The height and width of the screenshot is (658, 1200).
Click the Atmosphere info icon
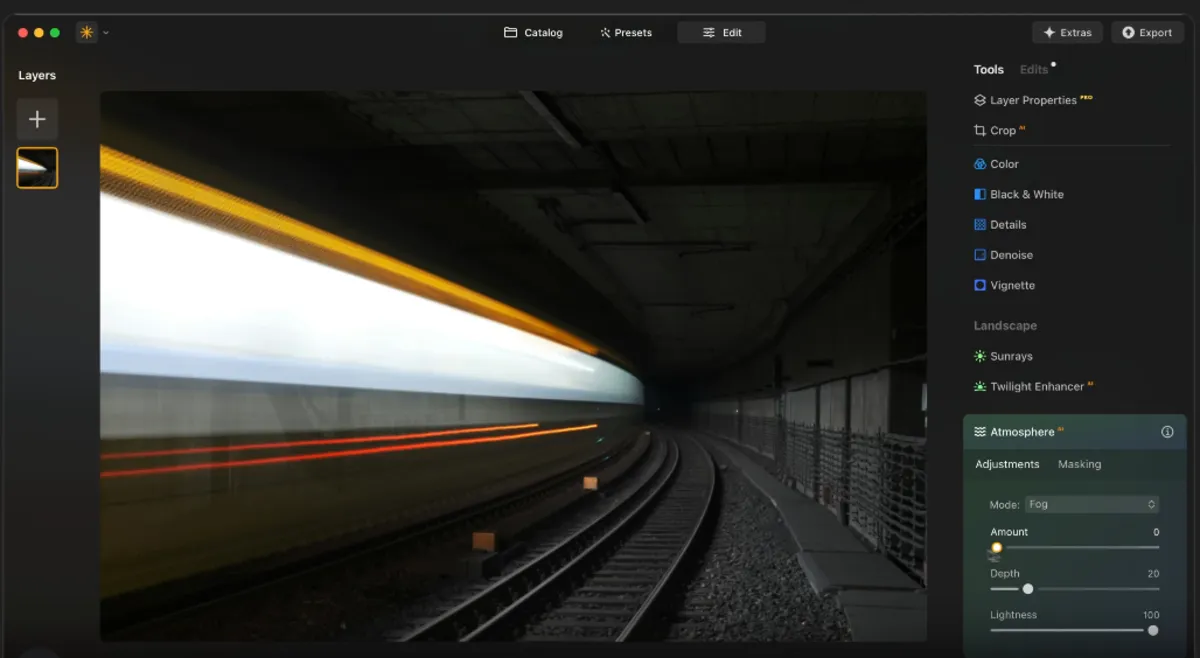coord(1167,432)
